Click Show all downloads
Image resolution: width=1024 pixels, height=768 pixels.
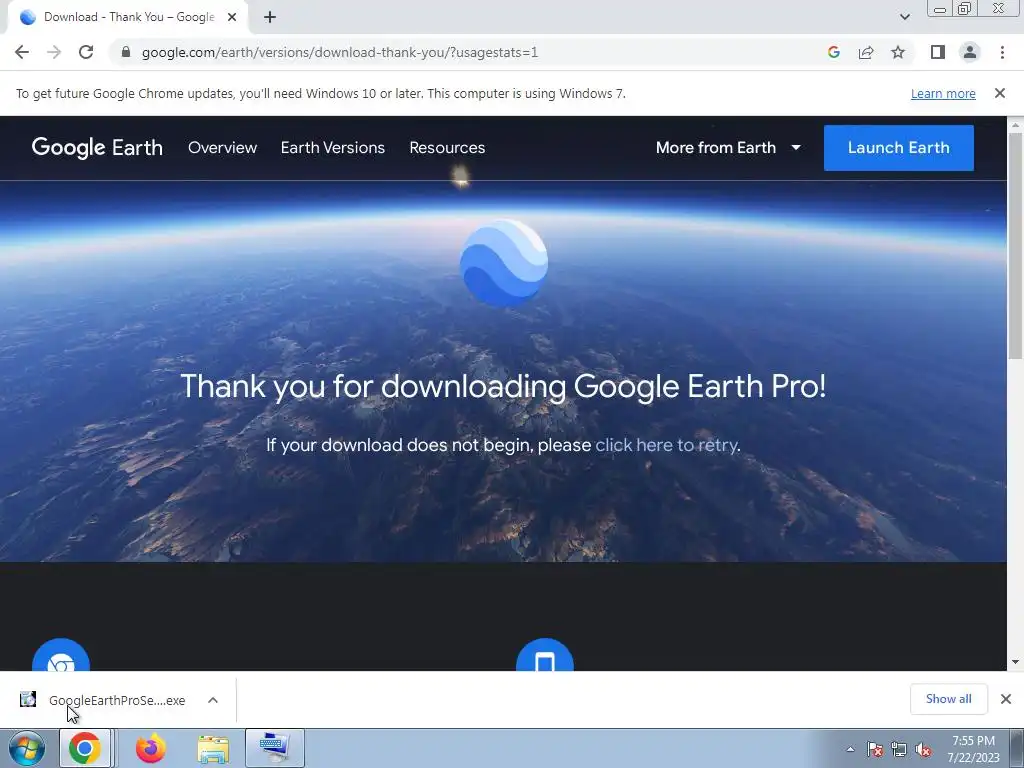coord(948,699)
